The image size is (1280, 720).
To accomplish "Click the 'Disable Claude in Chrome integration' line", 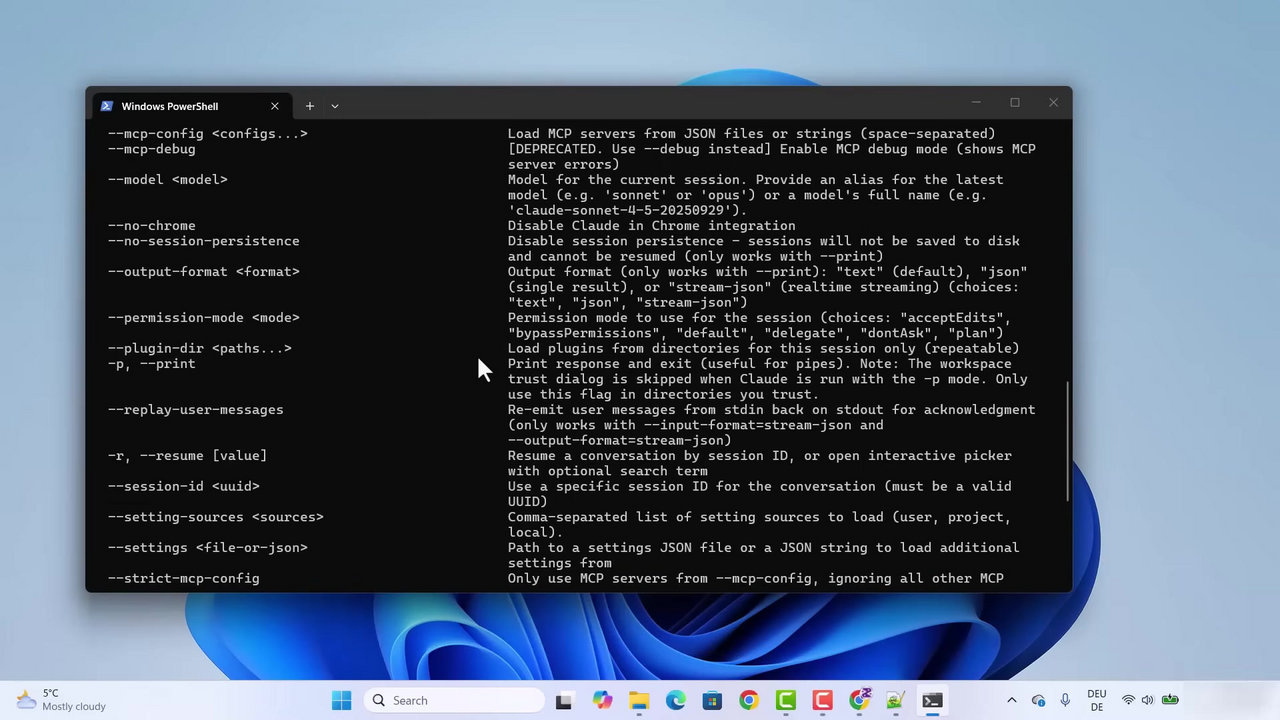I will tap(652, 226).
